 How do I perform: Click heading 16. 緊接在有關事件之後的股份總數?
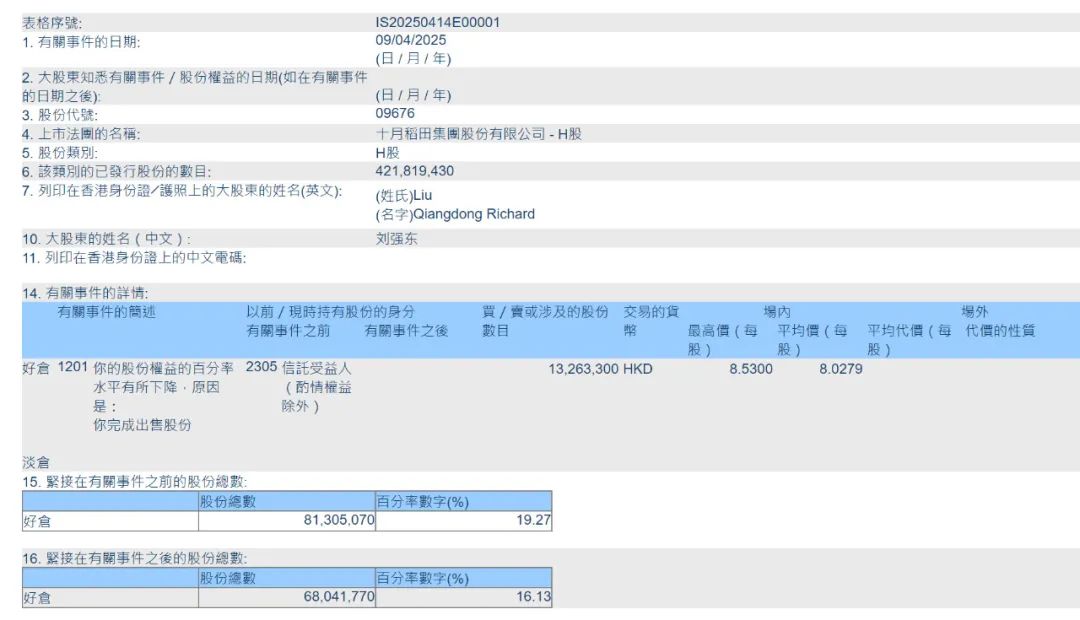(x=134, y=559)
